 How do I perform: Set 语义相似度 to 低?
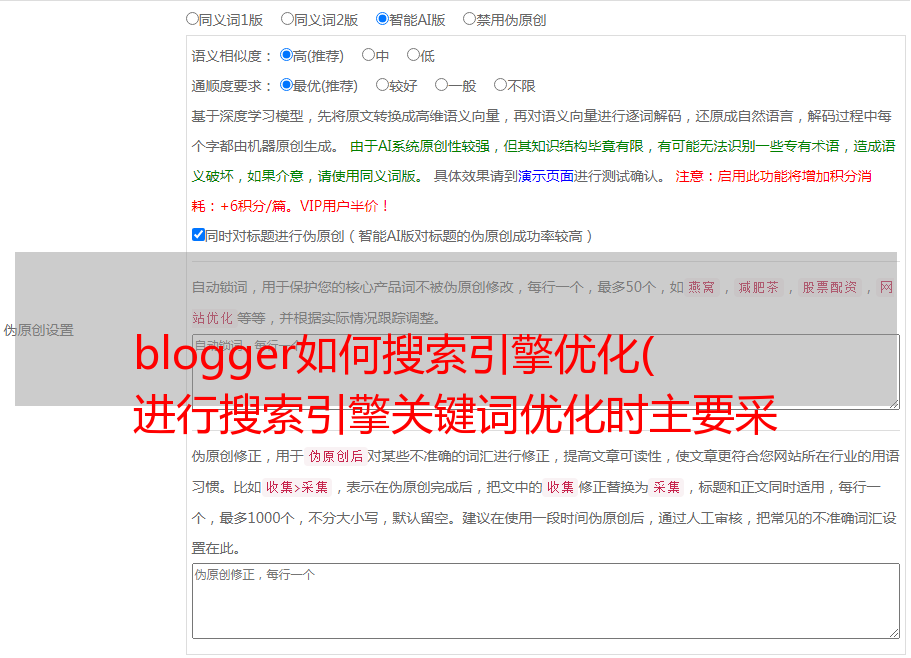pyautogui.click(x=413, y=55)
